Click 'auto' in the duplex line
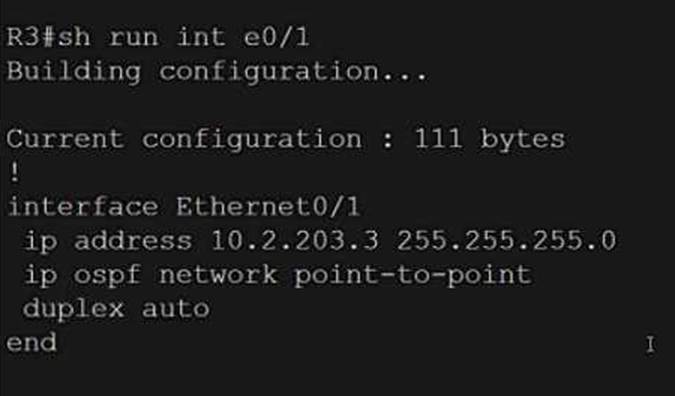This screenshot has width=675, height=396. click(175, 309)
